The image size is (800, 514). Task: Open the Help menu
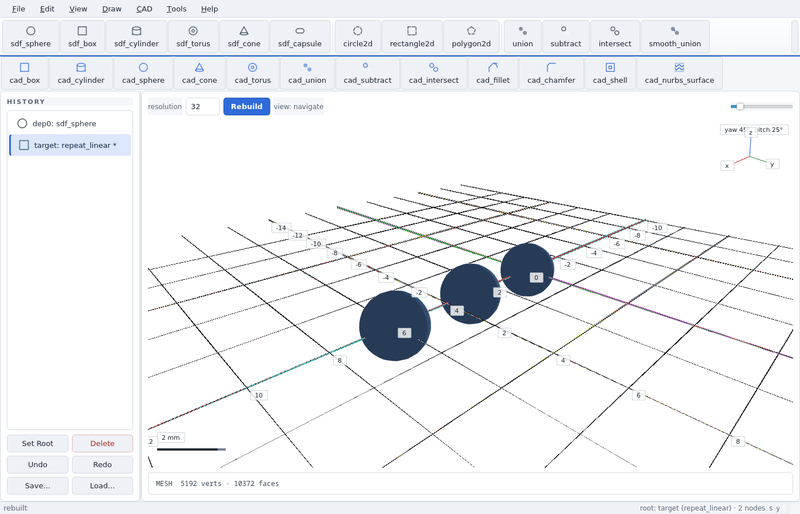(209, 9)
